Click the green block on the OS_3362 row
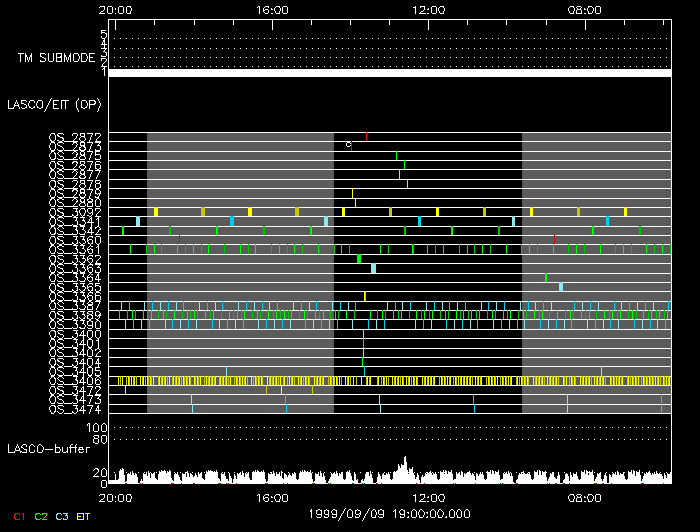Screen dimensions: 700x532 (359, 259)
